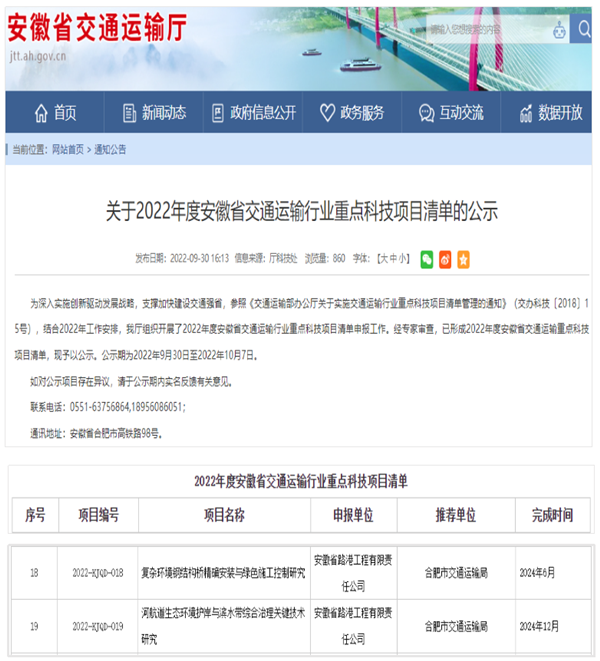Click 安徽省路港工程有限责任公司 in row 18
Viewport: 600px width, 661px height.
tap(353, 573)
